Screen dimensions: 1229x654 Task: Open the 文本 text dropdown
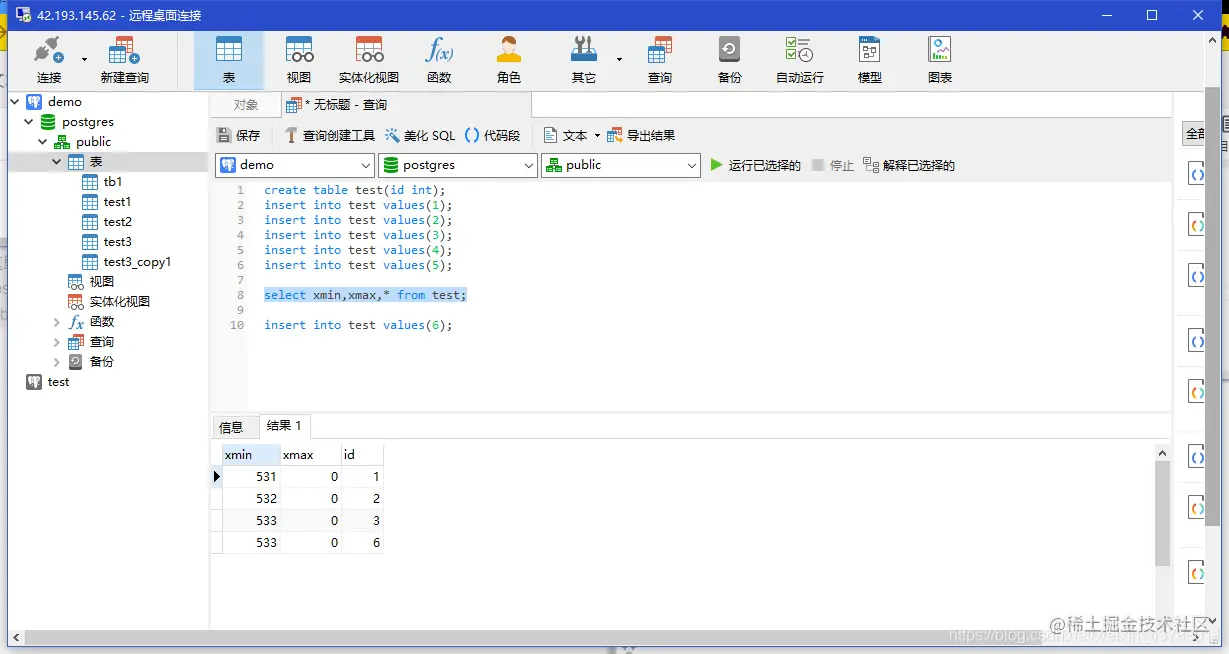[x=572, y=135]
